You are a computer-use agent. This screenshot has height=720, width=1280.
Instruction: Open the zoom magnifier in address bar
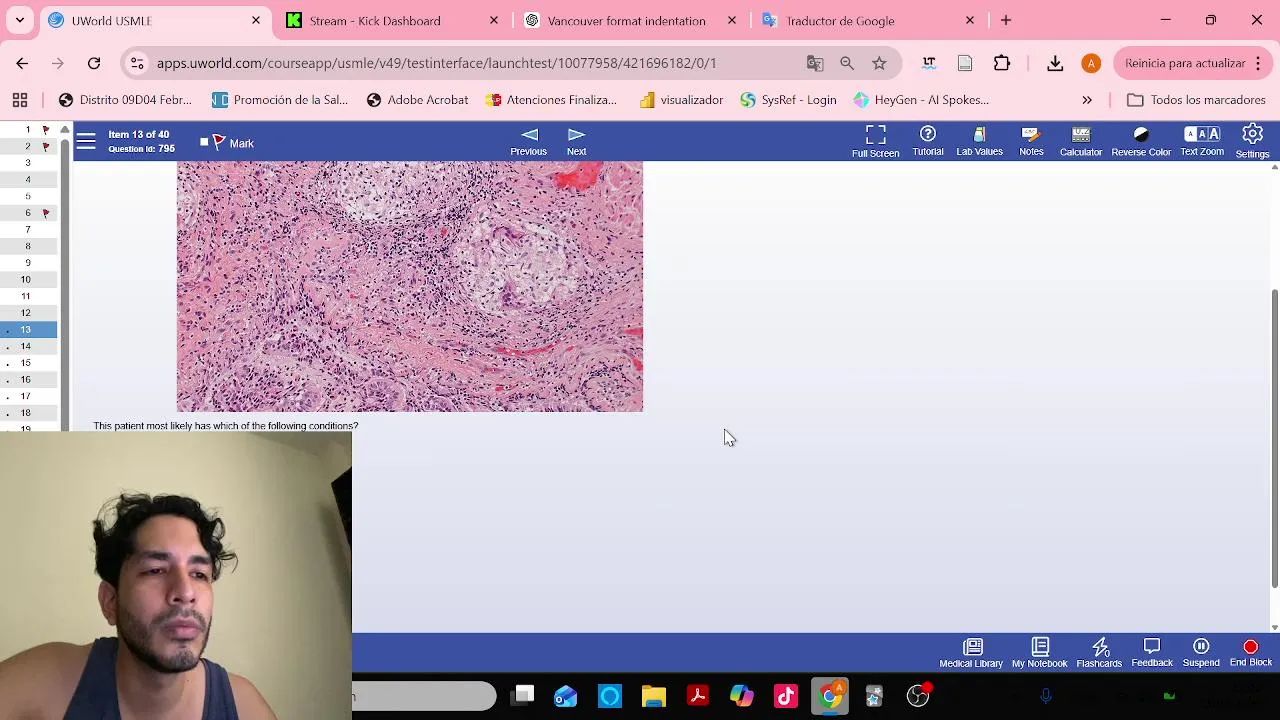pyautogui.click(x=847, y=63)
